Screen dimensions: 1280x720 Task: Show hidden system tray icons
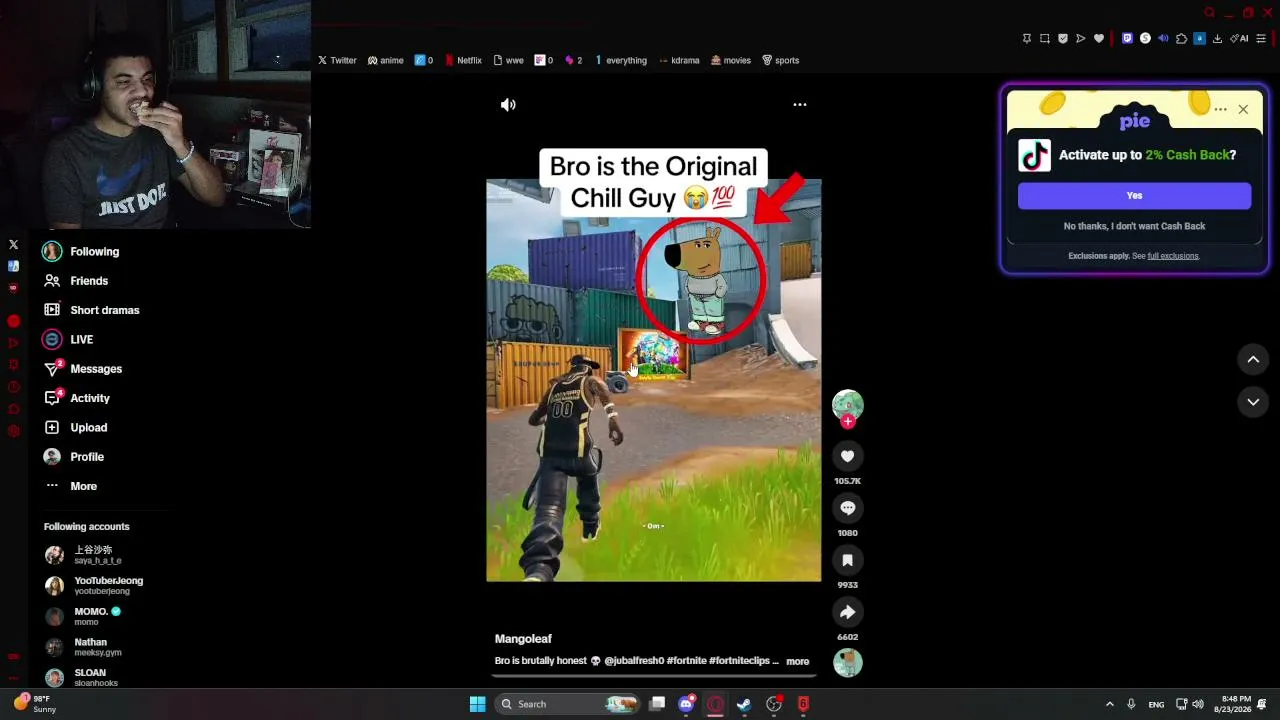(1109, 704)
